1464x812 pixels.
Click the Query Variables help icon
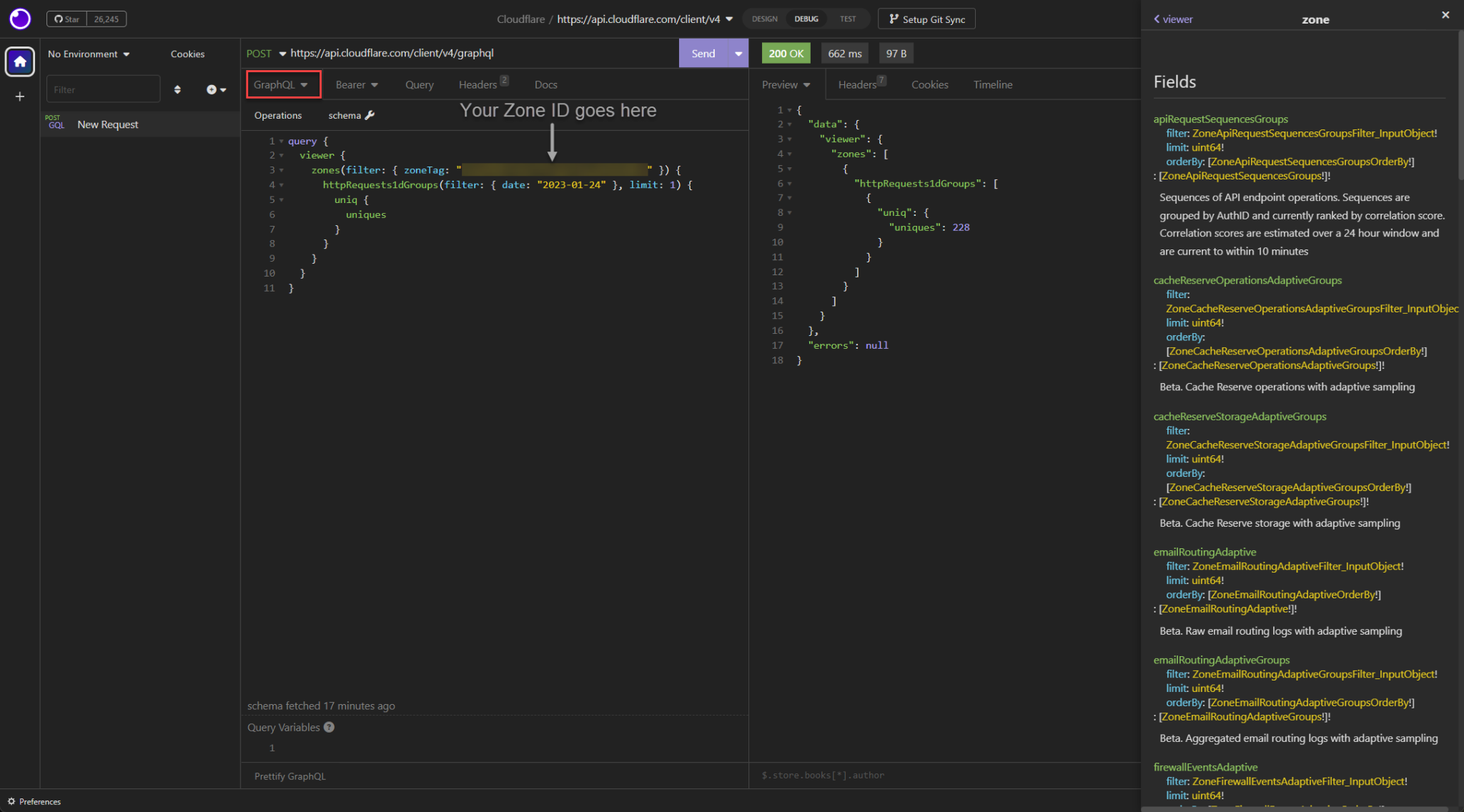329,727
